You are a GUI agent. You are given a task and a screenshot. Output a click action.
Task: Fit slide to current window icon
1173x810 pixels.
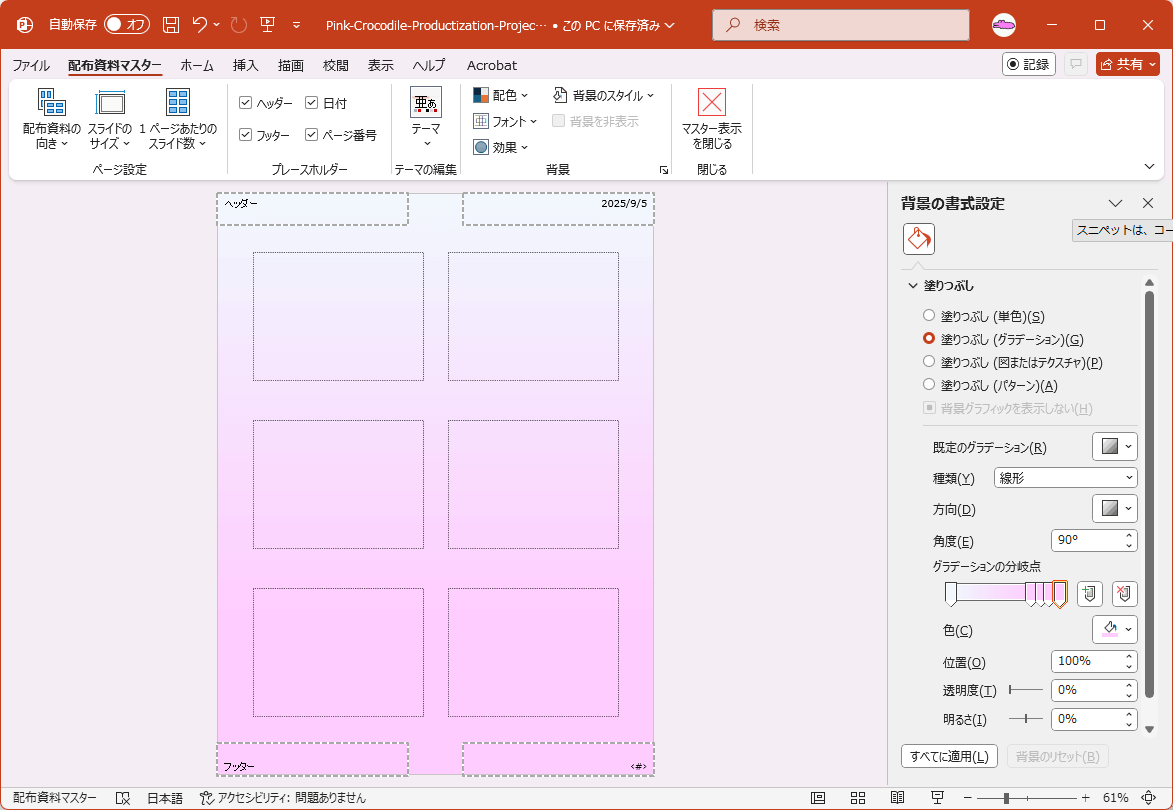(1149, 798)
